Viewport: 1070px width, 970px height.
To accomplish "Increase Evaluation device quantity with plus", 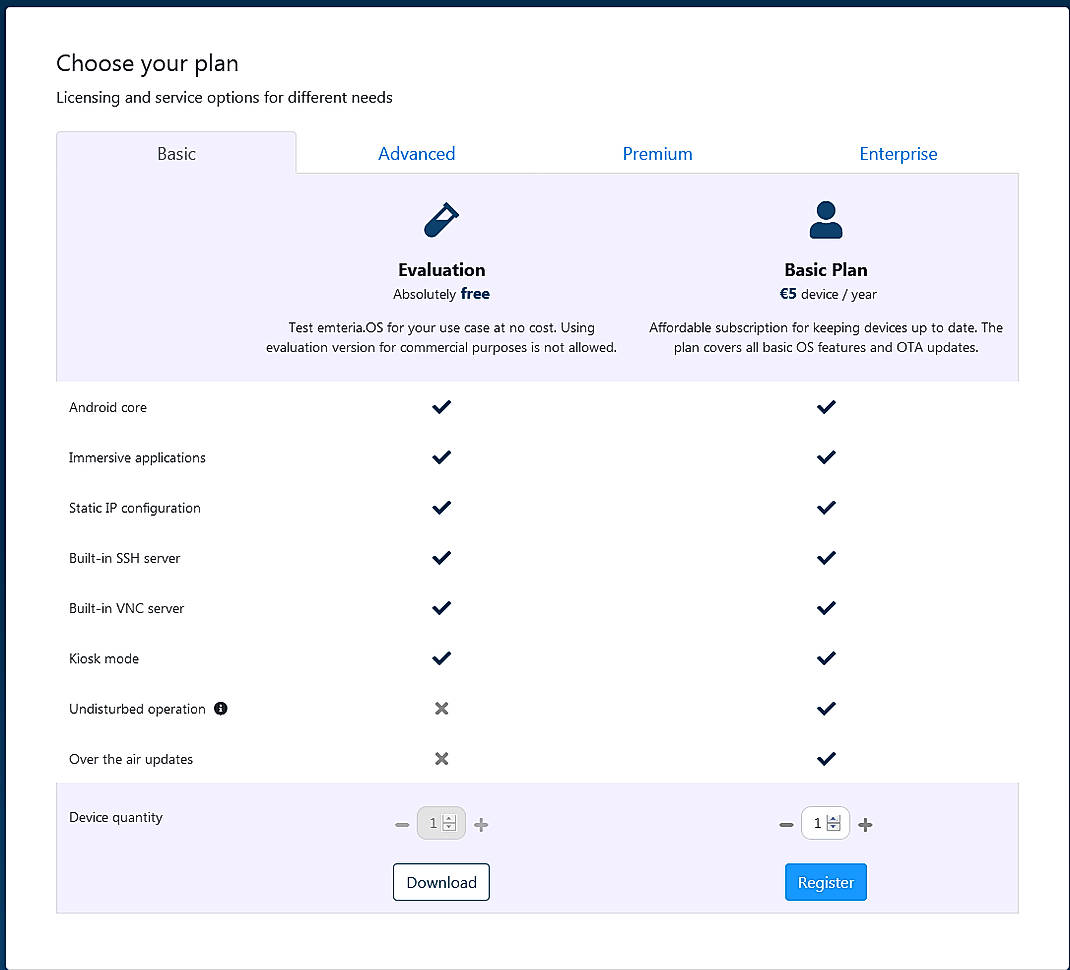I will [481, 825].
